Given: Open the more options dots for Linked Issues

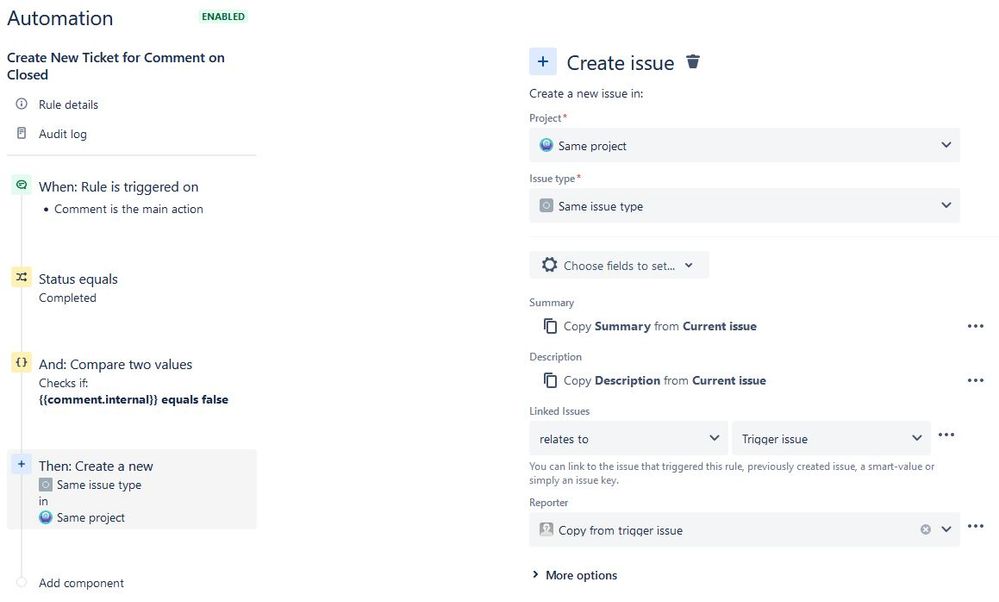Looking at the screenshot, I should pos(946,435).
